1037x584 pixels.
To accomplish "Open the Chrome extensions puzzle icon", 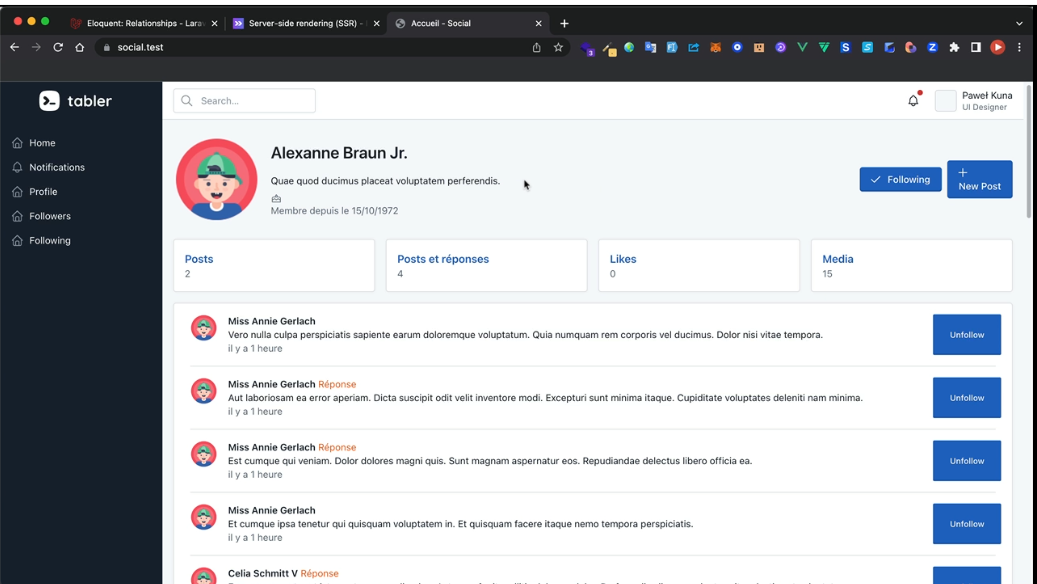I will click(x=953, y=46).
